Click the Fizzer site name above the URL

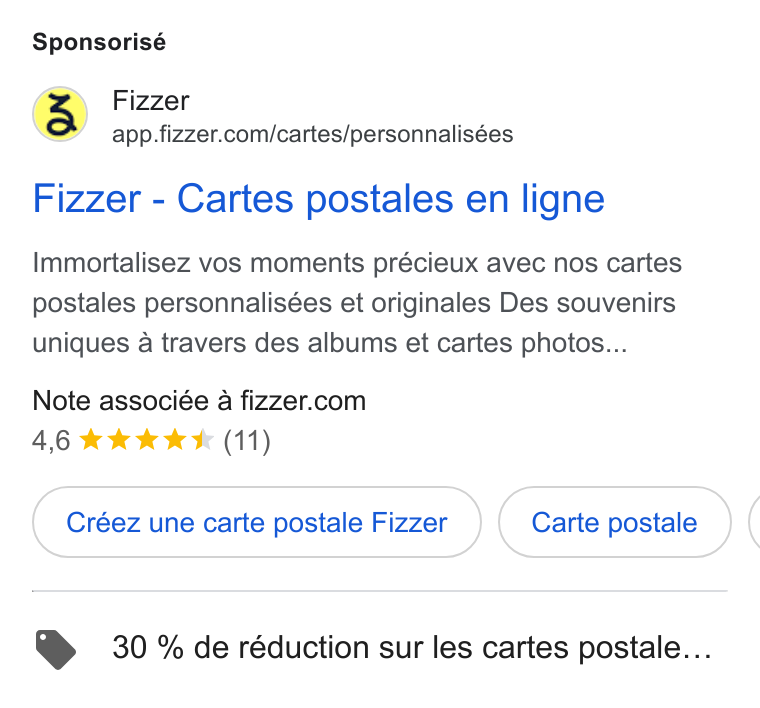point(151,101)
